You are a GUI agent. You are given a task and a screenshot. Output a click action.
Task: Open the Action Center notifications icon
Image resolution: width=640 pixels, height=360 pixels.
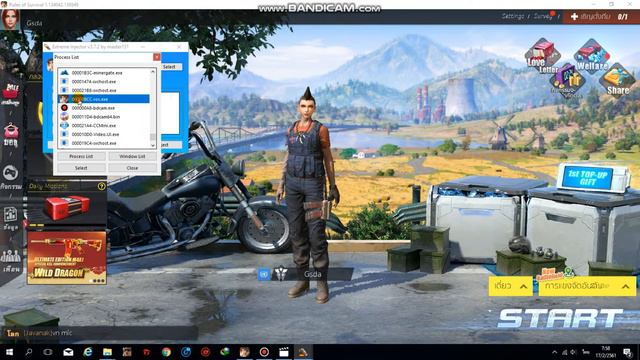click(628, 352)
